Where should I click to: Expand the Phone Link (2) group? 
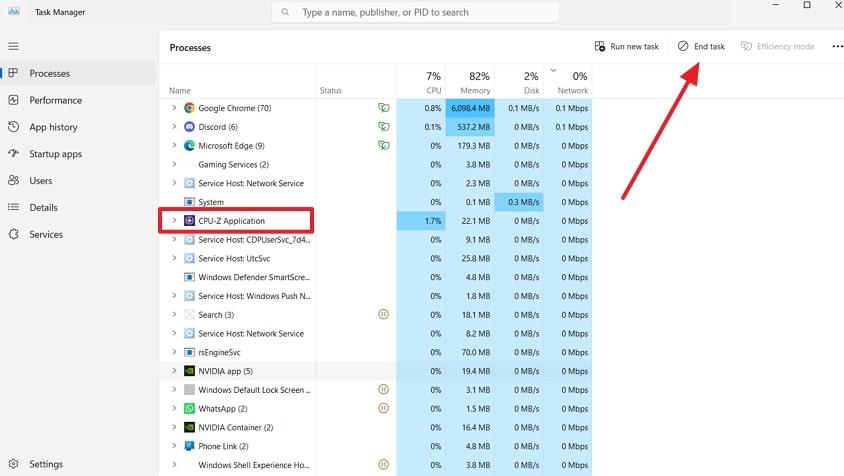click(x=174, y=446)
